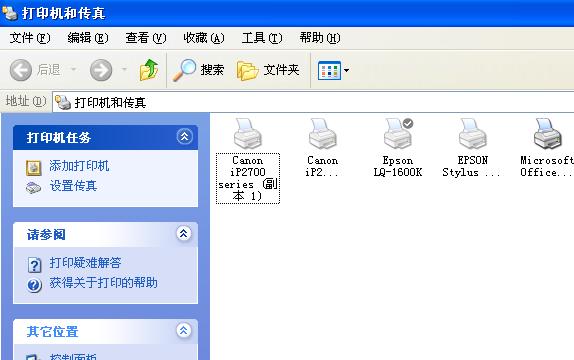Click the 打印机任务 panel header
This screenshot has width=574, height=360.
(105, 138)
